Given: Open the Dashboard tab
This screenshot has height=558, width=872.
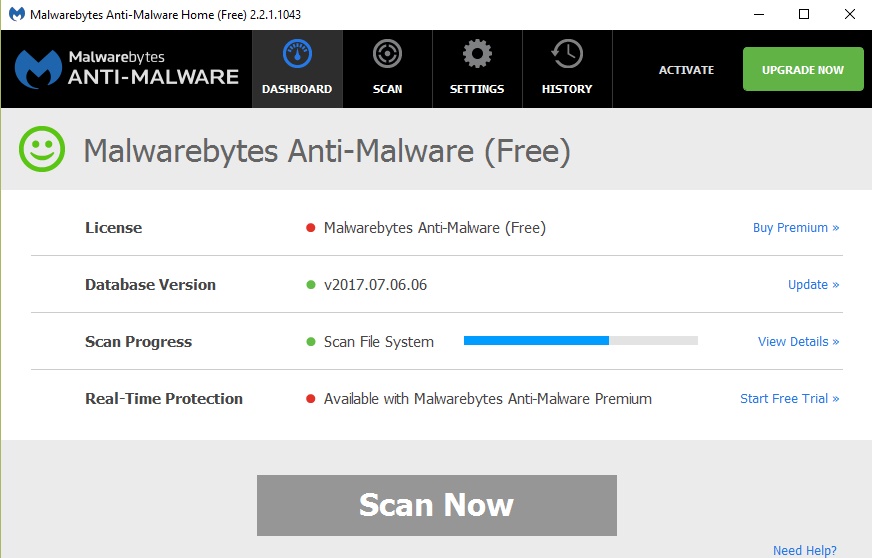Looking at the screenshot, I should tap(297, 68).
